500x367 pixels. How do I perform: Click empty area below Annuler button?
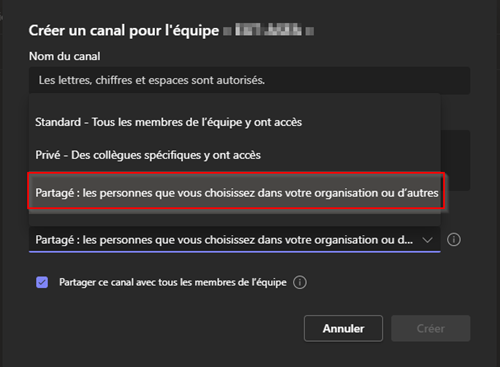click(x=343, y=354)
